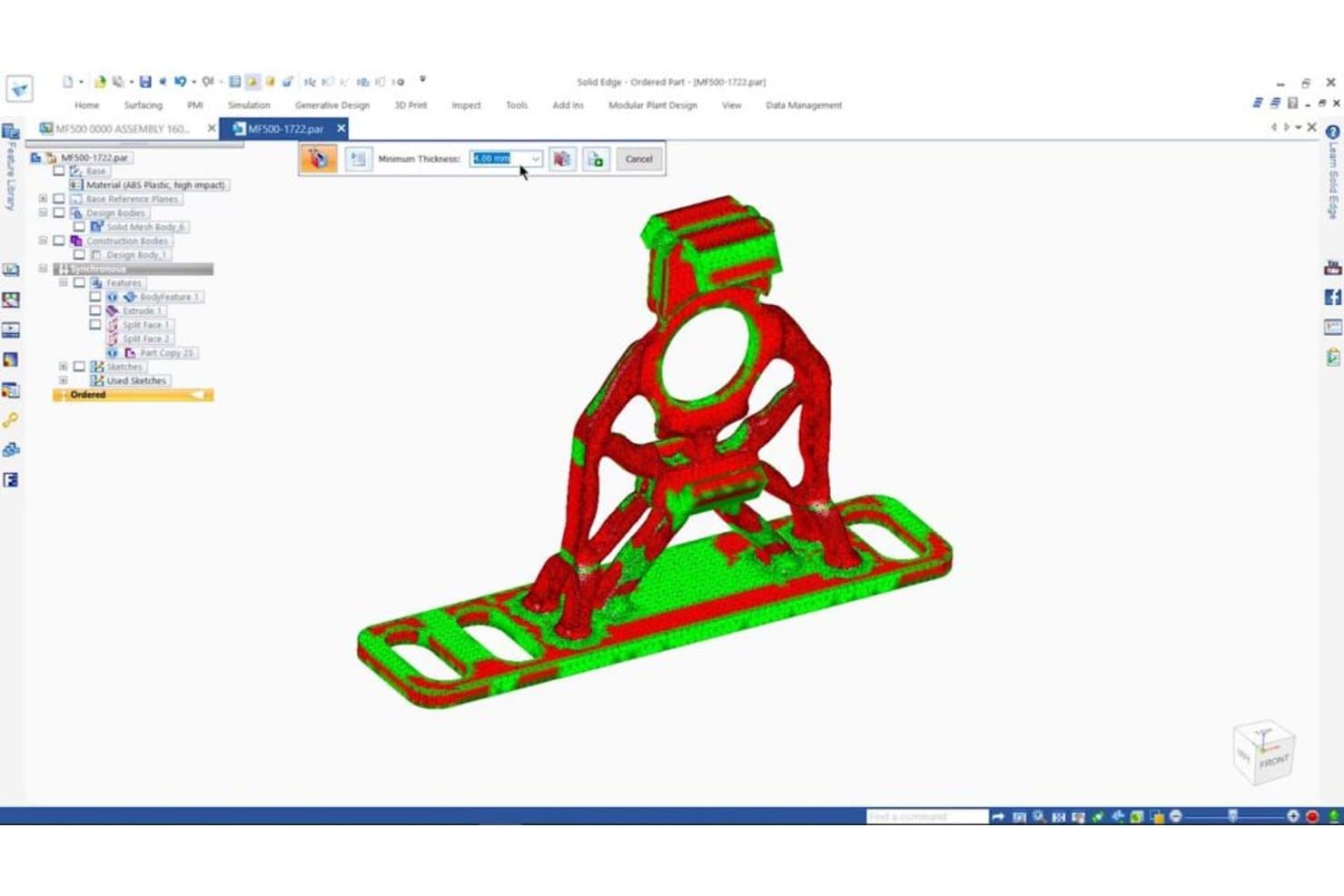Open the Learn Solid Edge help icon
The height and width of the screenshot is (896, 1344).
(1333, 133)
